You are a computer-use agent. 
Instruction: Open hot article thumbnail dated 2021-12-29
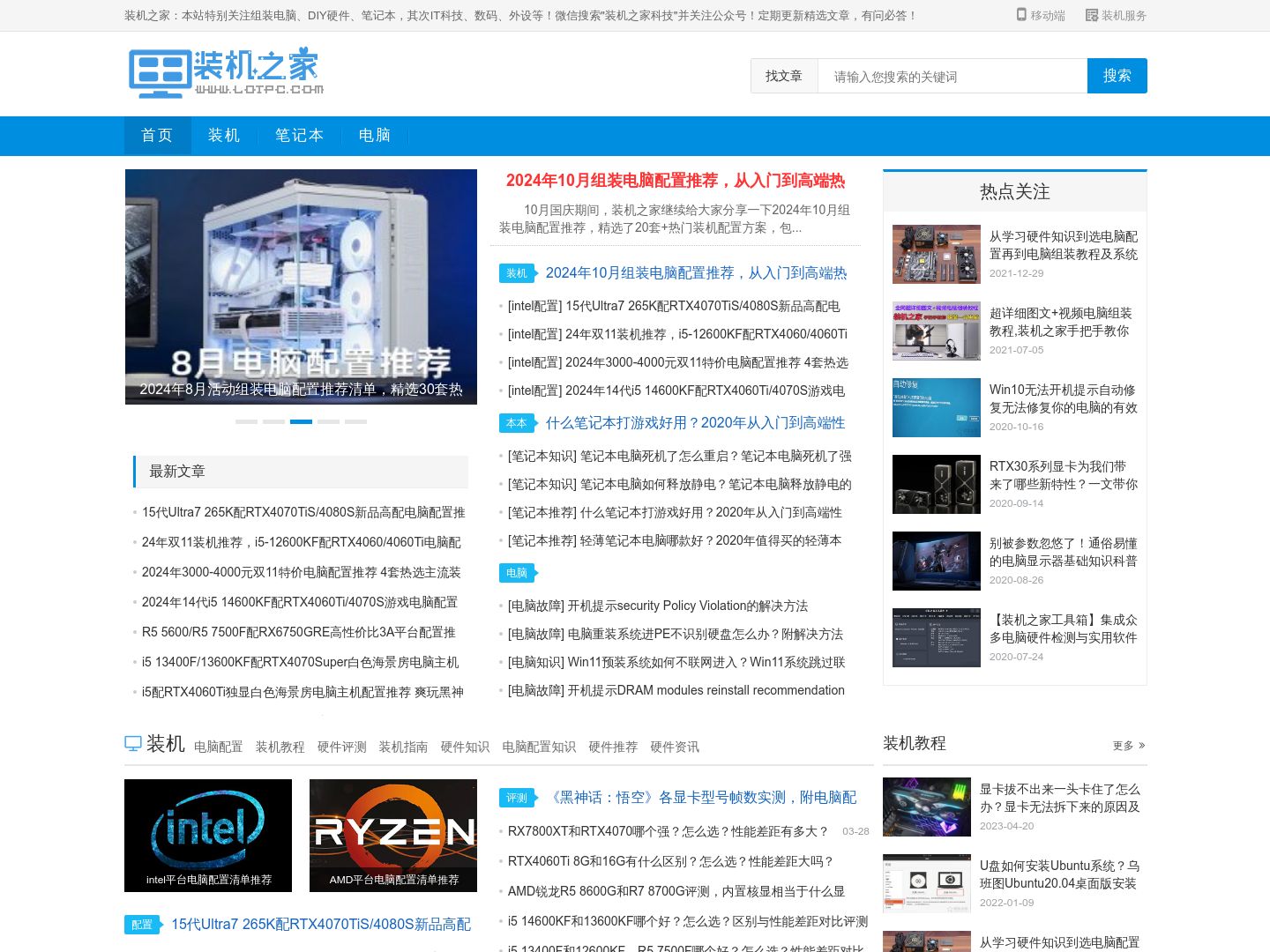coord(937,255)
